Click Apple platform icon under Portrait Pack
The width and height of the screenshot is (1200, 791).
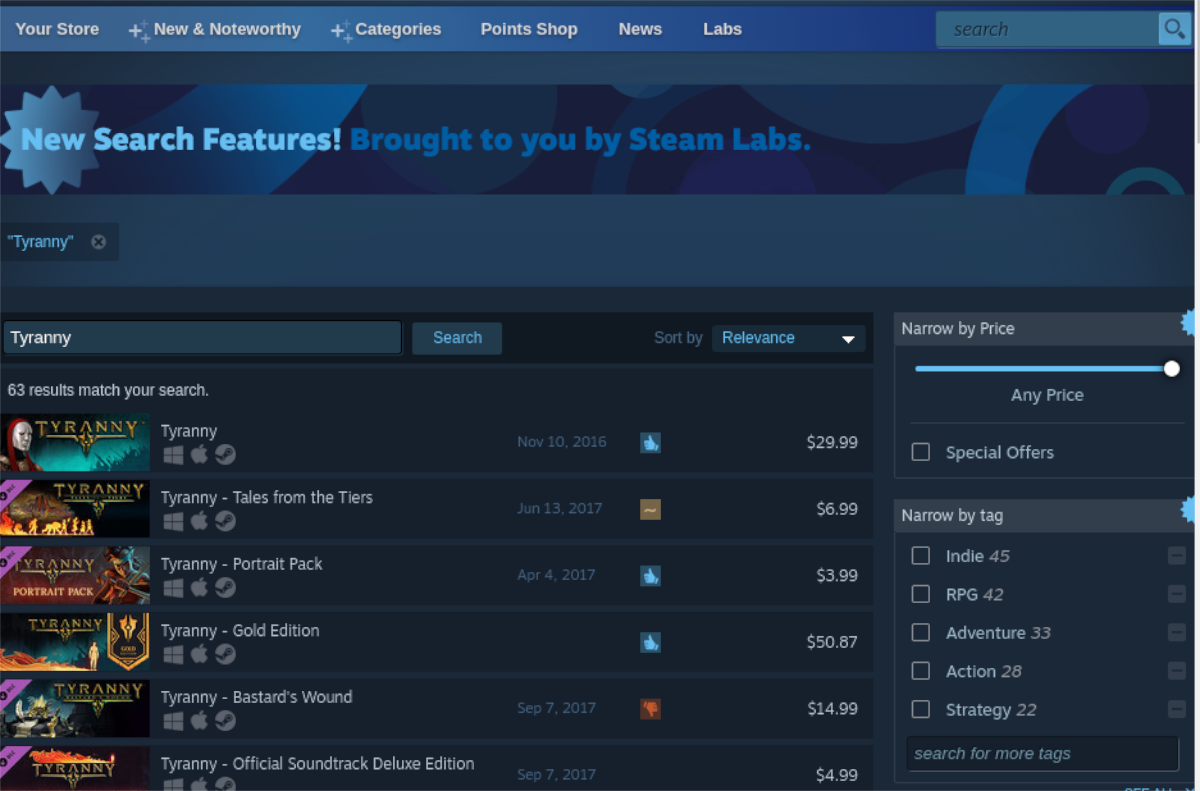pyautogui.click(x=199, y=588)
